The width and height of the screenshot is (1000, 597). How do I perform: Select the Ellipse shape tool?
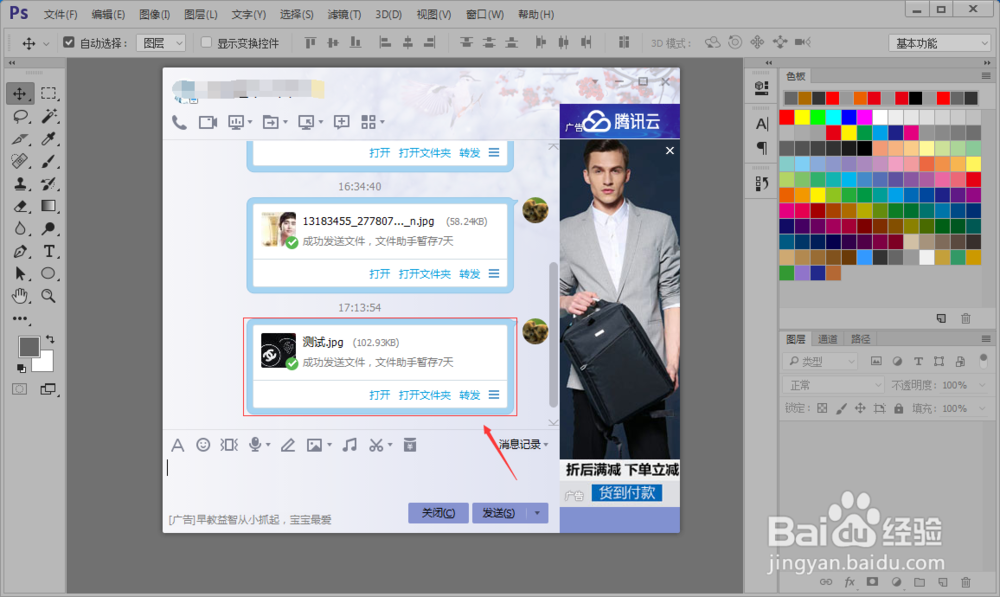pyautogui.click(x=48, y=274)
